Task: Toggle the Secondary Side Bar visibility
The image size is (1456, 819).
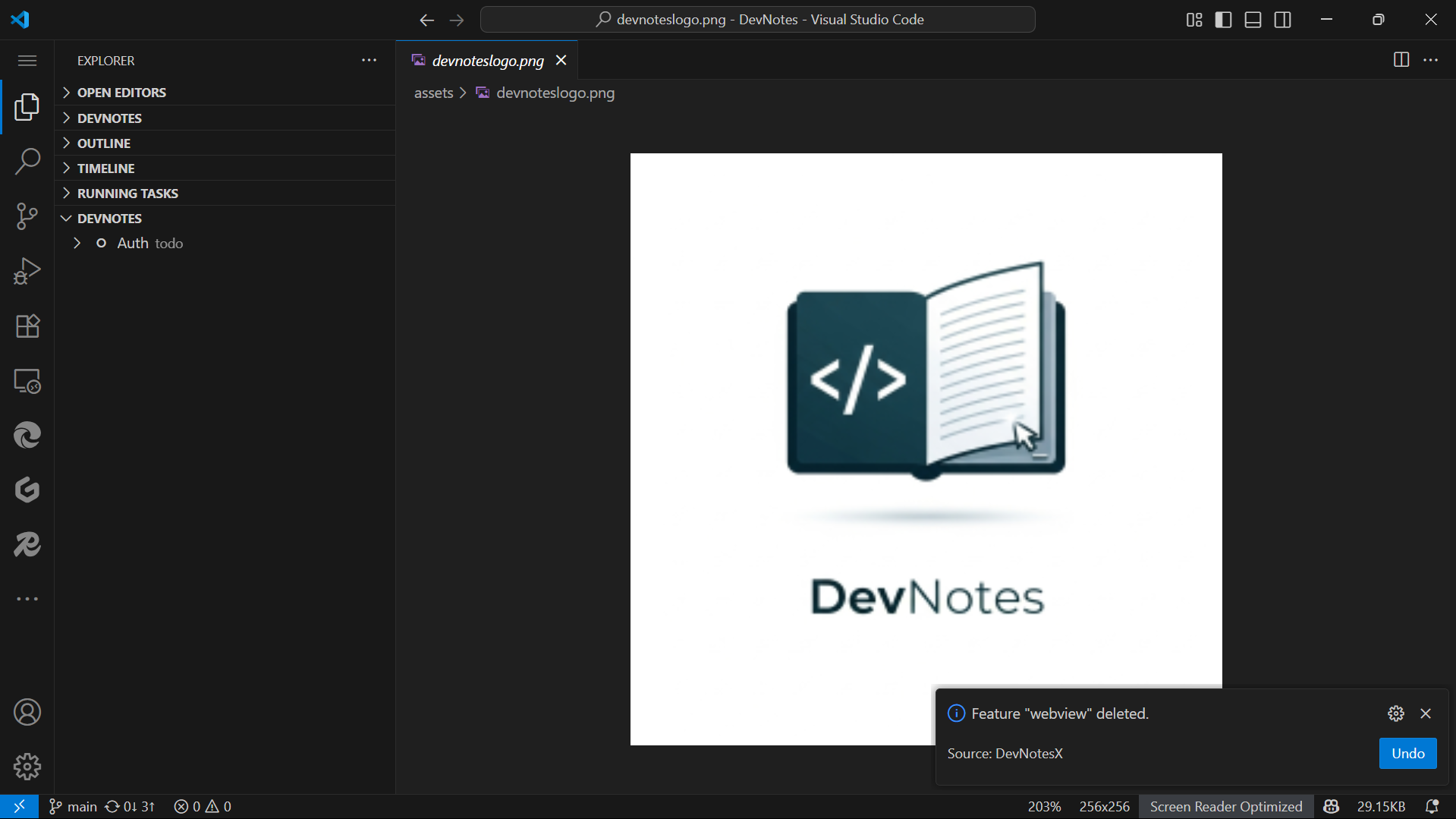Action: [x=1282, y=20]
